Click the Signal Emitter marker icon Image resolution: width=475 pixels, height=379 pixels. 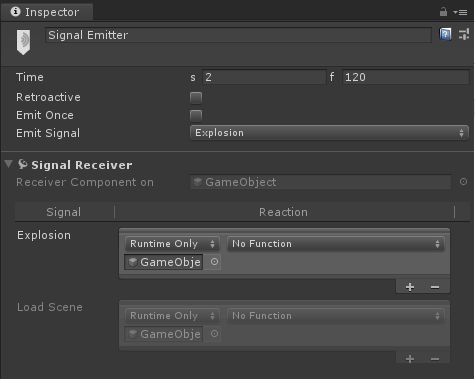(23, 42)
